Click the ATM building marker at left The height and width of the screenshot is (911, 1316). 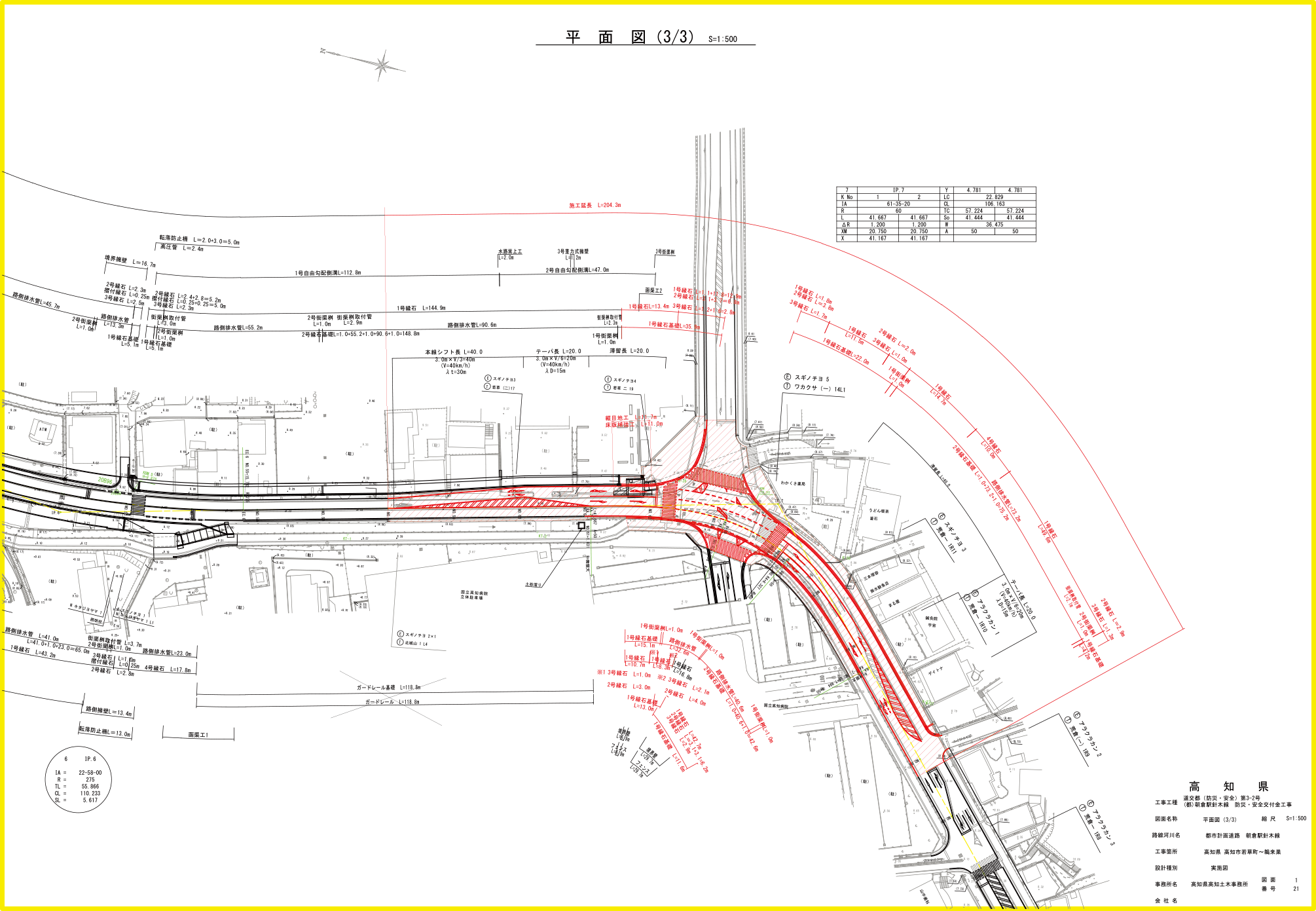(x=43, y=430)
